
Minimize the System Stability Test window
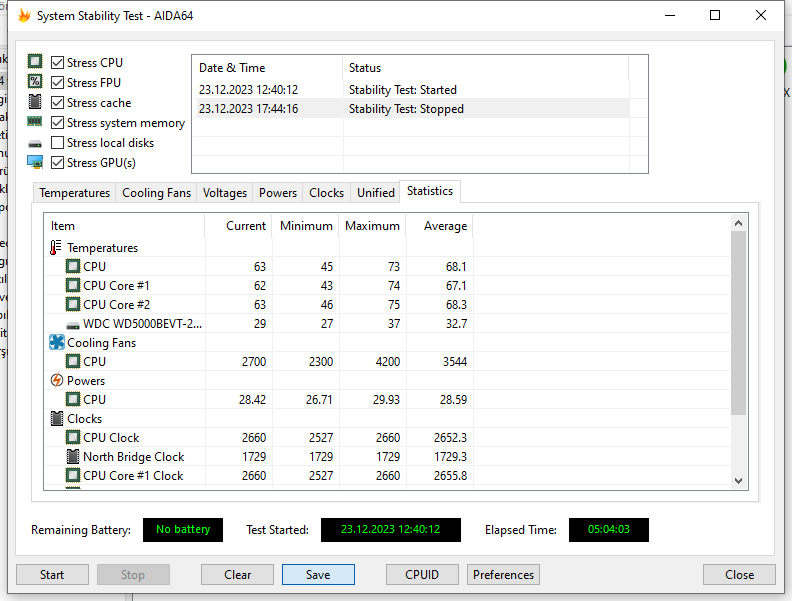coord(670,16)
